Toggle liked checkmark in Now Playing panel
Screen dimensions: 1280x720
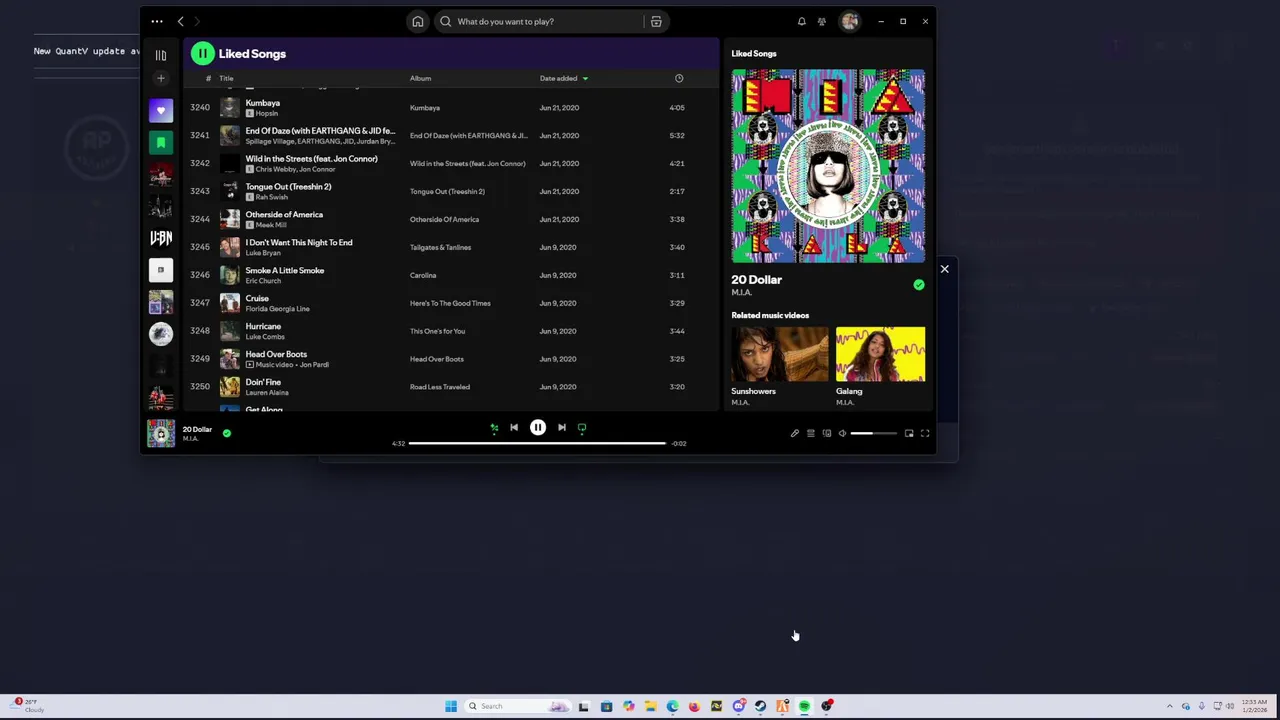click(x=919, y=285)
